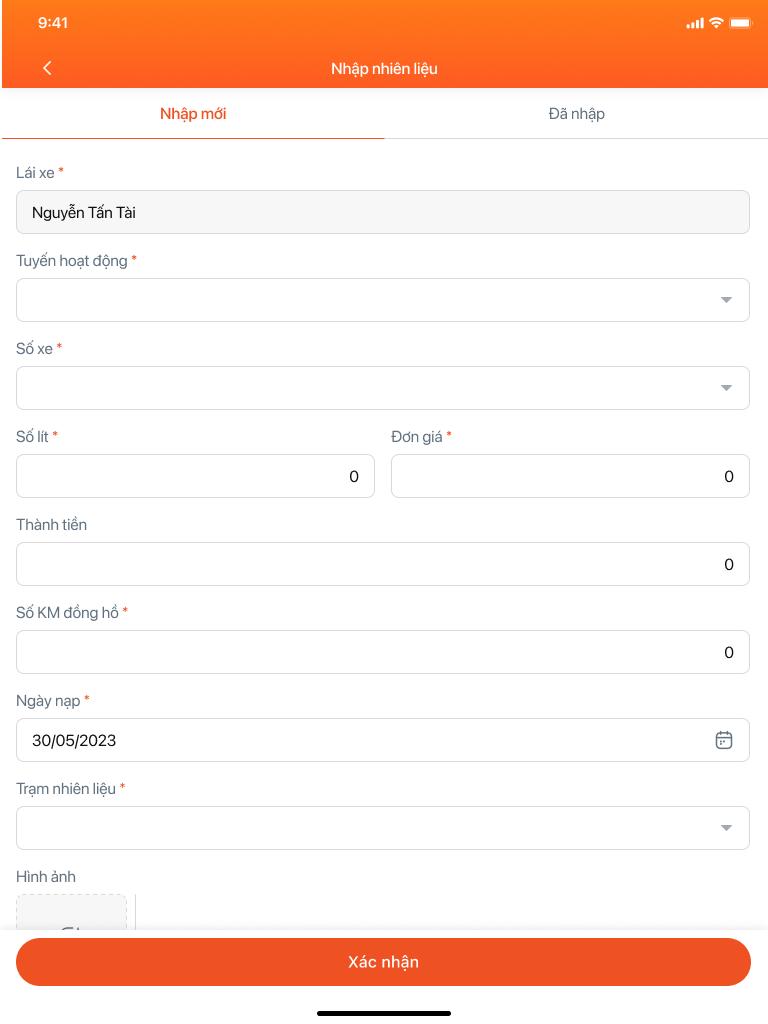The width and height of the screenshot is (768, 1024).
Task: Select the Nhập mới tab
Action: (x=193, y=114)
